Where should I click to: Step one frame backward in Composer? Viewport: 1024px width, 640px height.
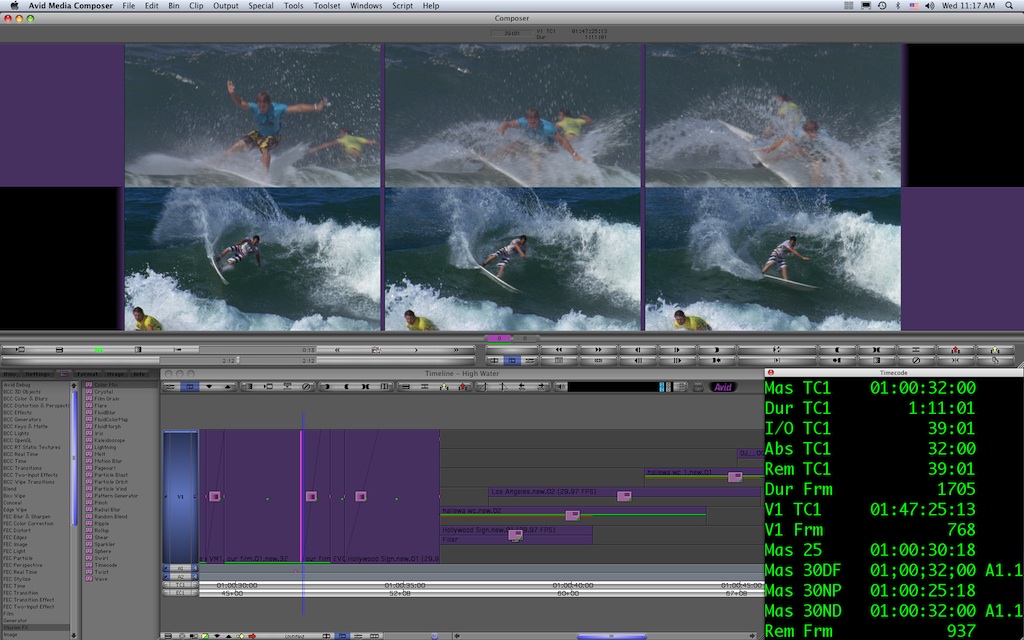click(638, 350)
